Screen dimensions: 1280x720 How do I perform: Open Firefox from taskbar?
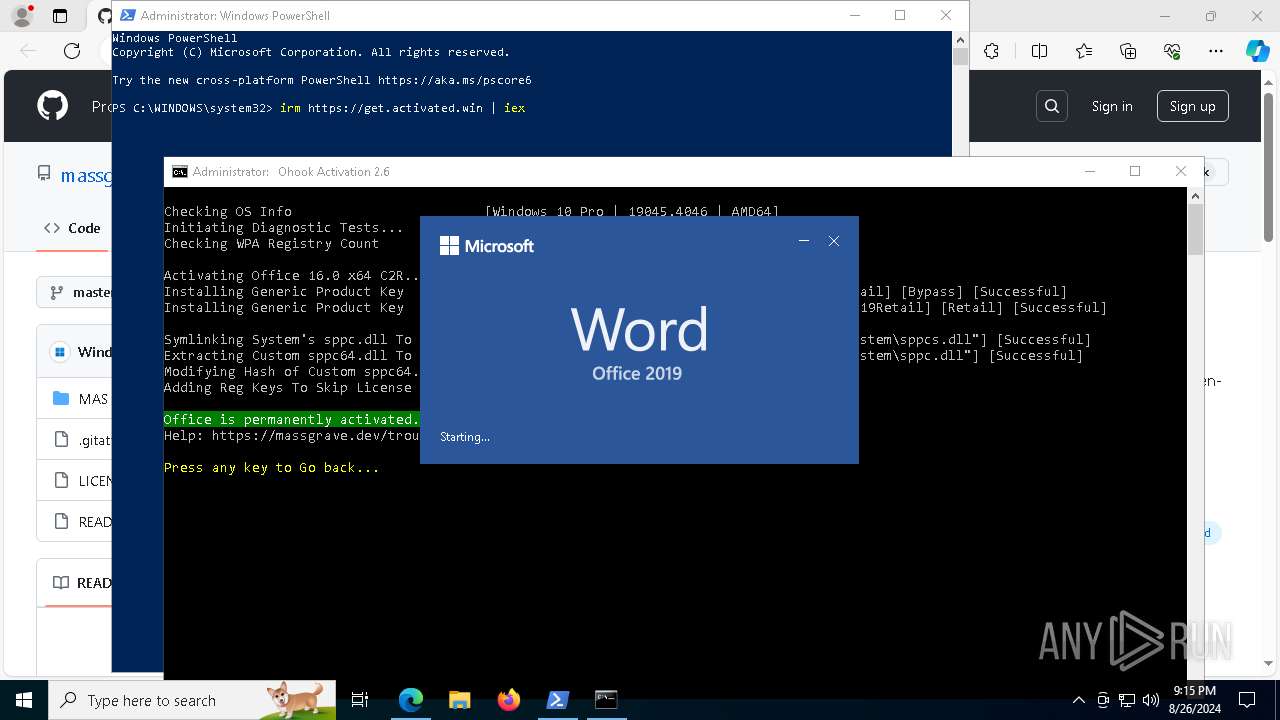coord(508,700)
